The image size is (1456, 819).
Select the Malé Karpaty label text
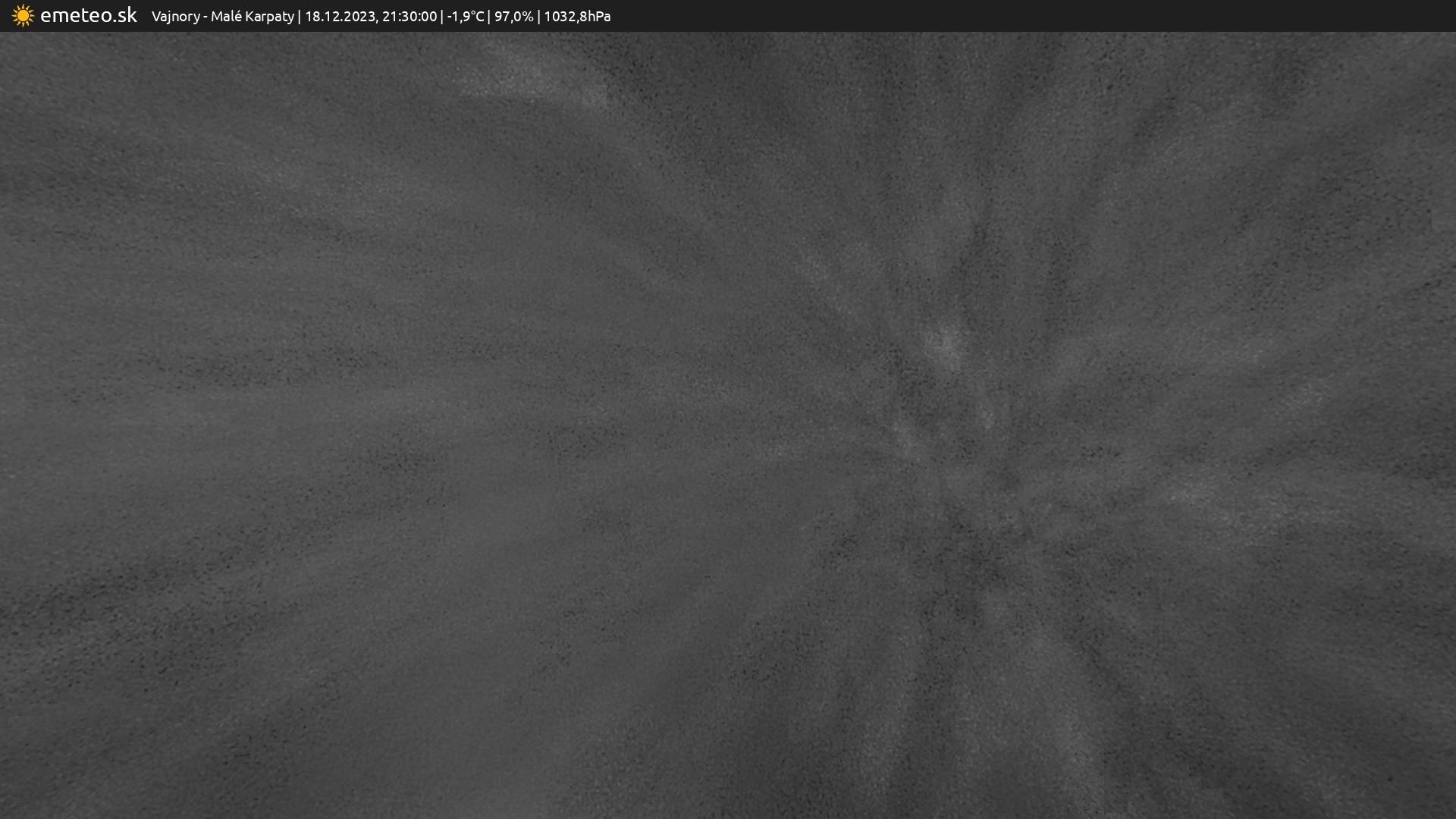tap(252, 16)
